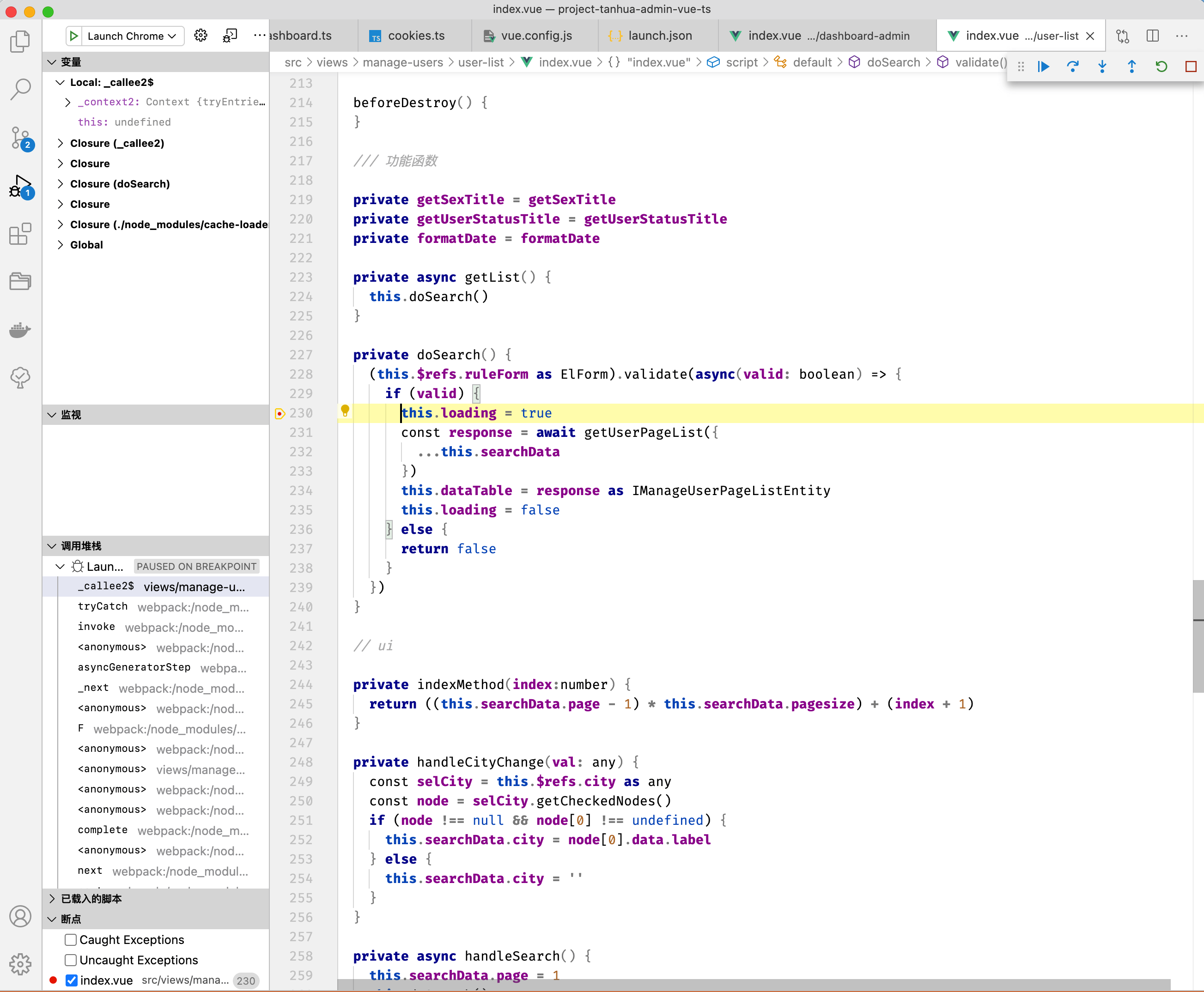The image size is (1204, 992).
Task: Click the doSearch breadcrumb
Action: click(x=893, y=62)
